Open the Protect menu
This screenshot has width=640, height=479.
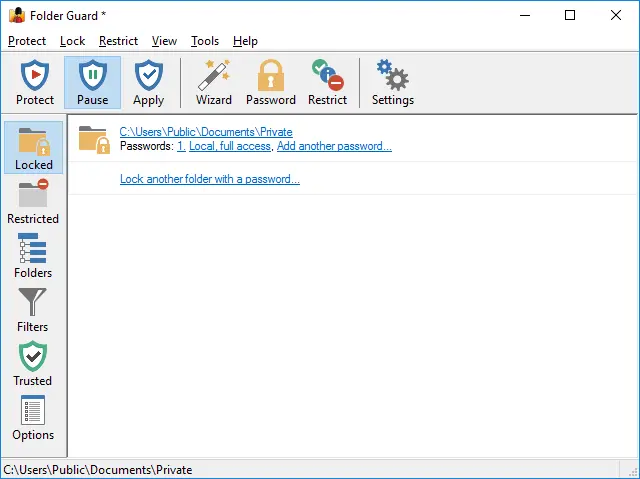pos(27,41)
